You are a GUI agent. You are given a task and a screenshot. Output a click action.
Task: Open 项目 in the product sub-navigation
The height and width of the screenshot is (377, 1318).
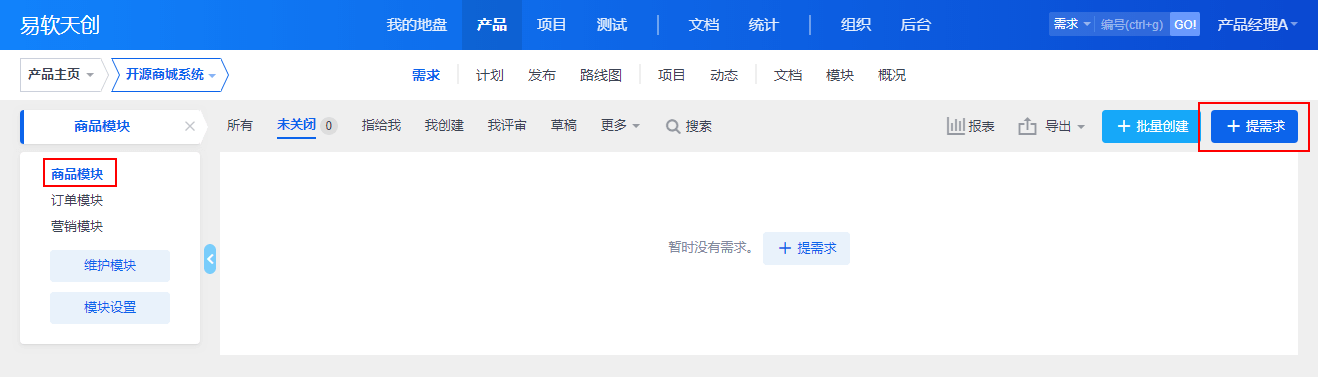pos(672,75)
